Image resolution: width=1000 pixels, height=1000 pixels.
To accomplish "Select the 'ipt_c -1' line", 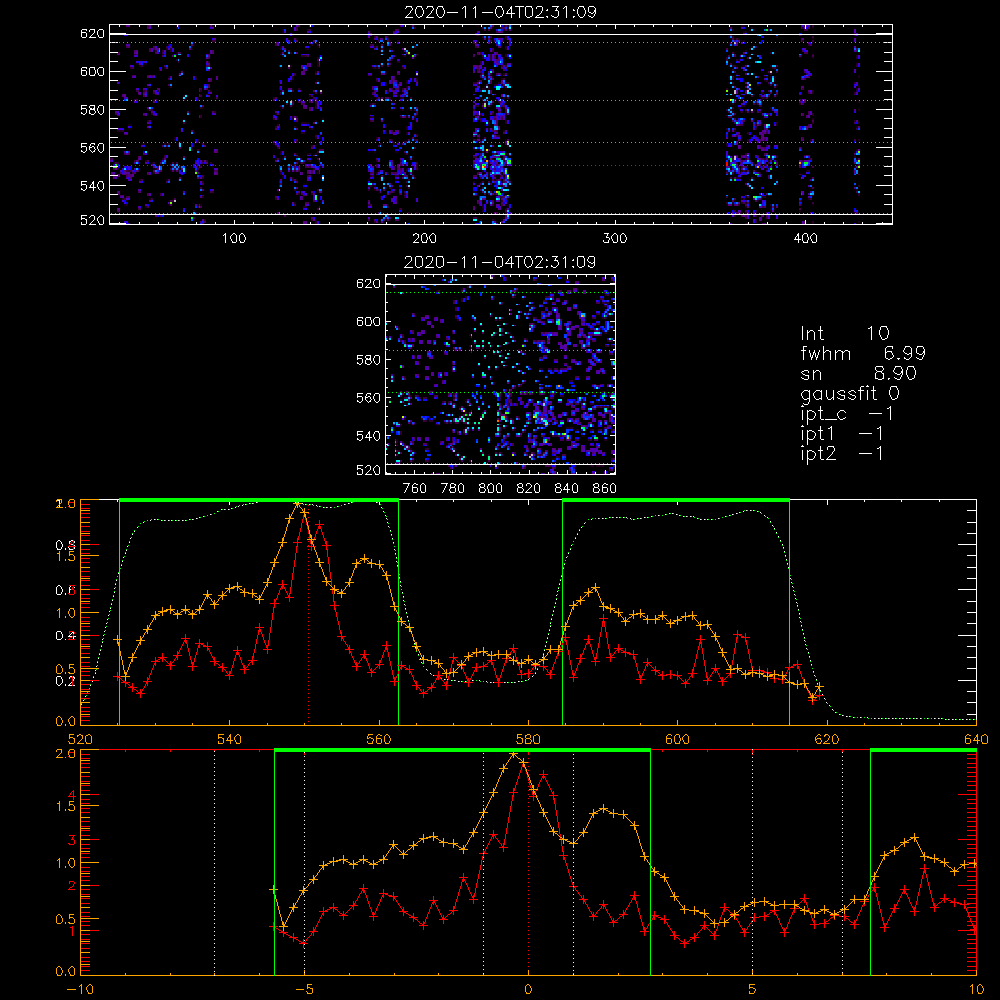I will tap(847, 414).
